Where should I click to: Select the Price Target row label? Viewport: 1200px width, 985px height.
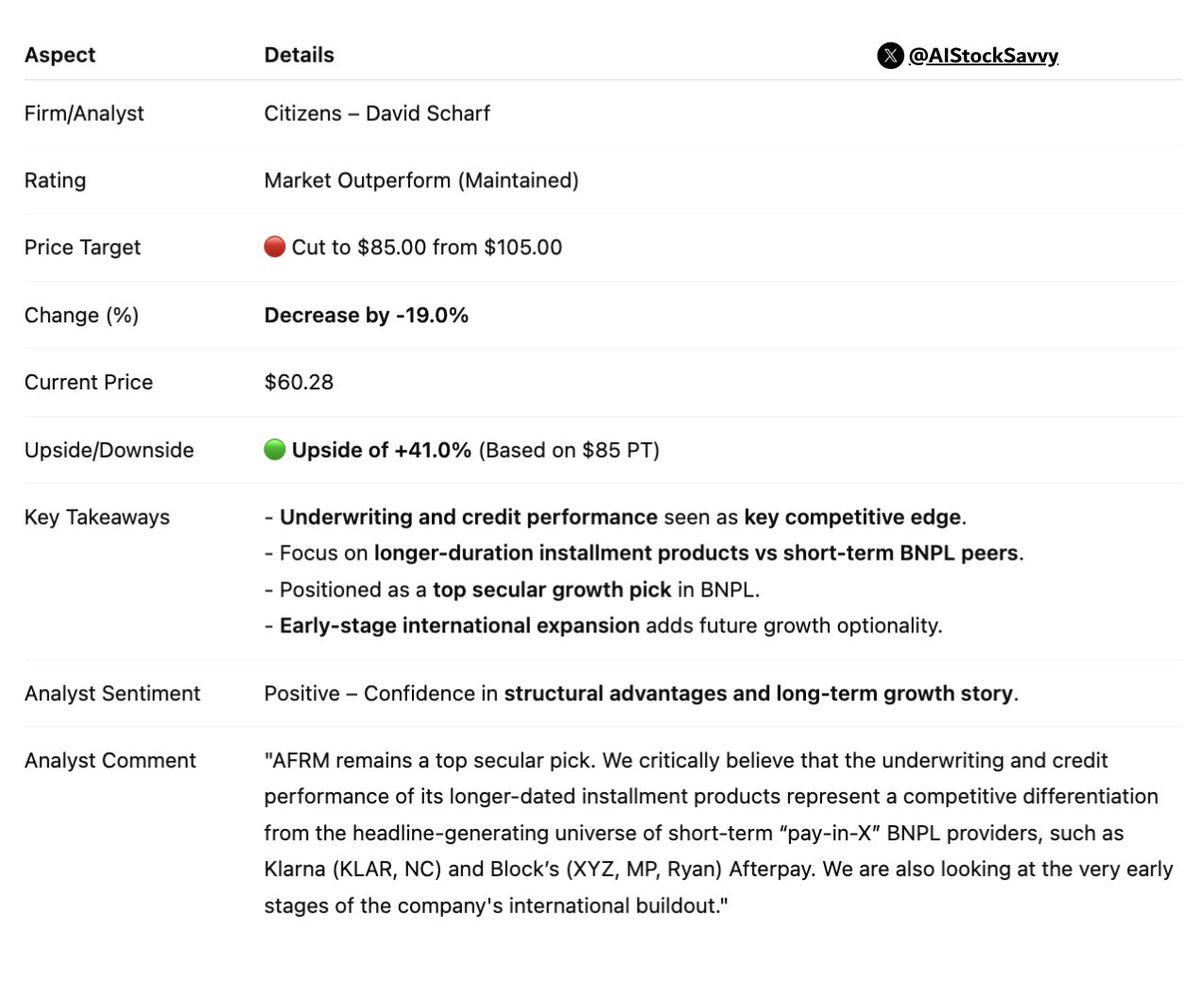(x=82, y=247)
